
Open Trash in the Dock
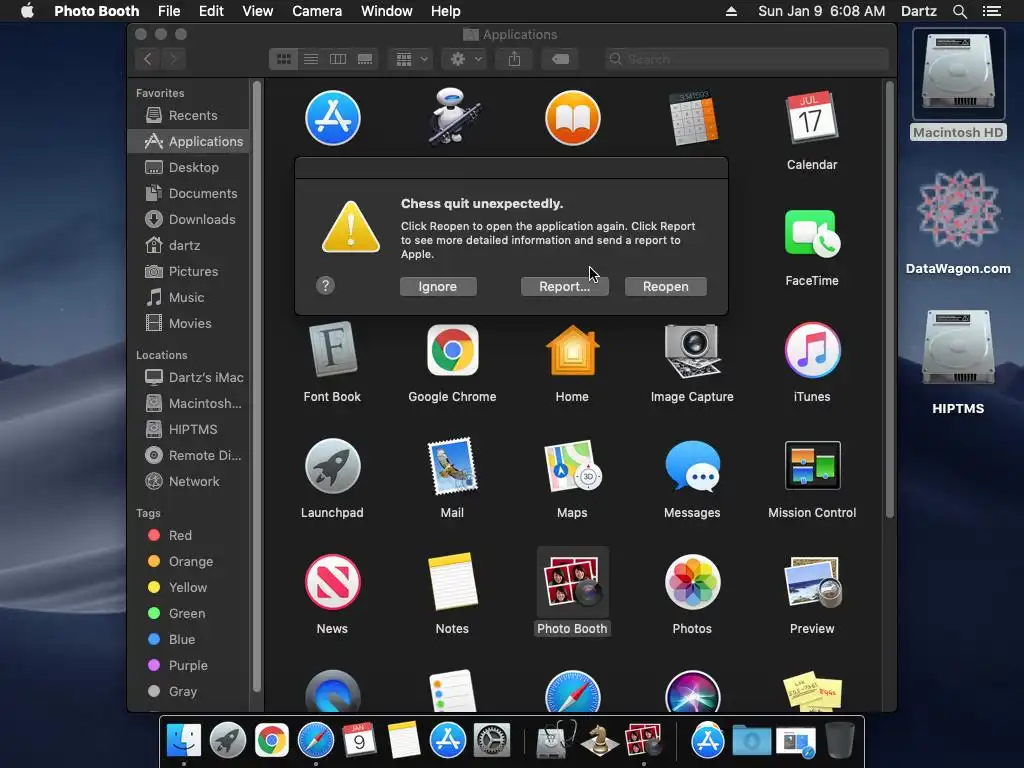click(840, 741)
